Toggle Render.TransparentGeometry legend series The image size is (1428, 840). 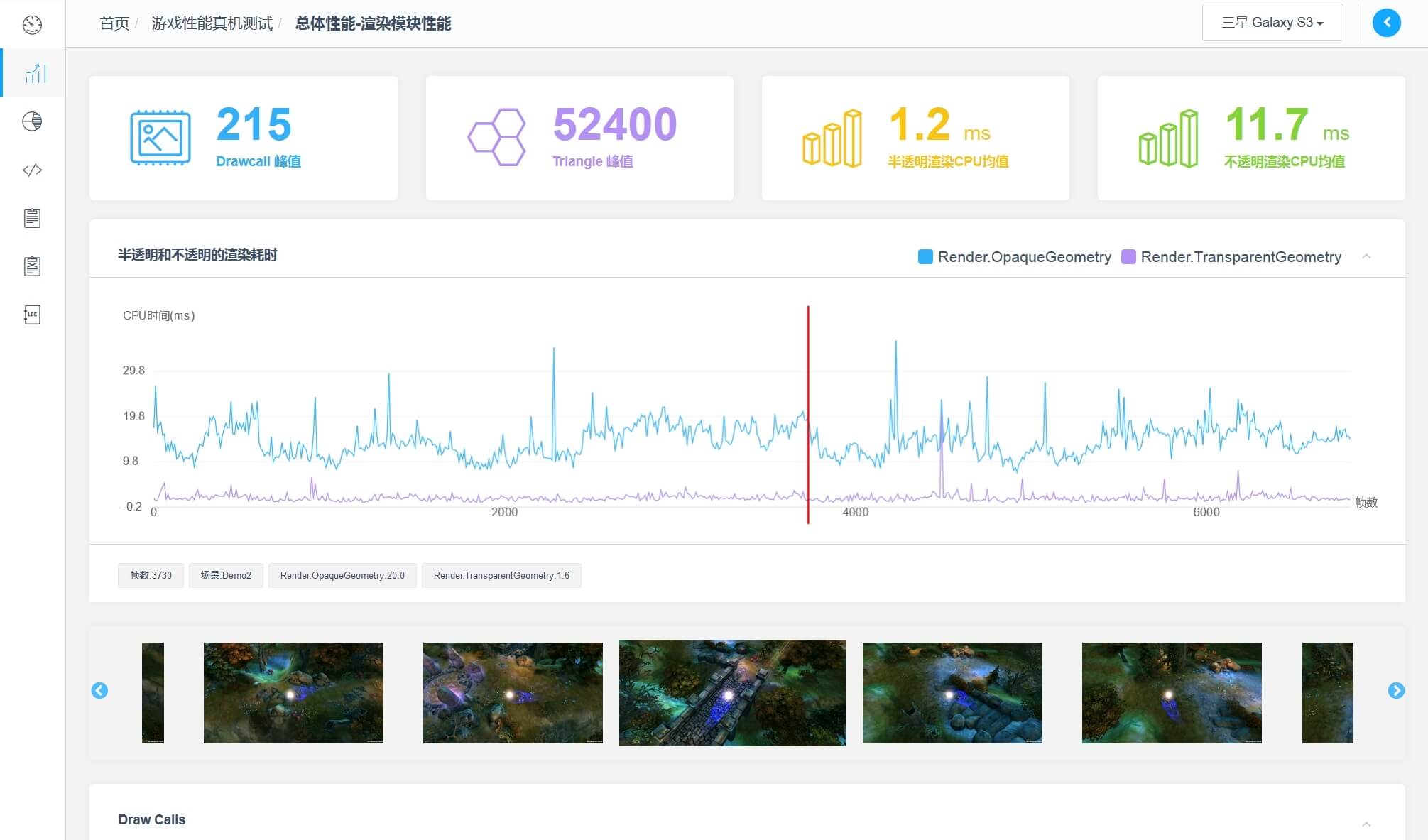click(1231, 256)
